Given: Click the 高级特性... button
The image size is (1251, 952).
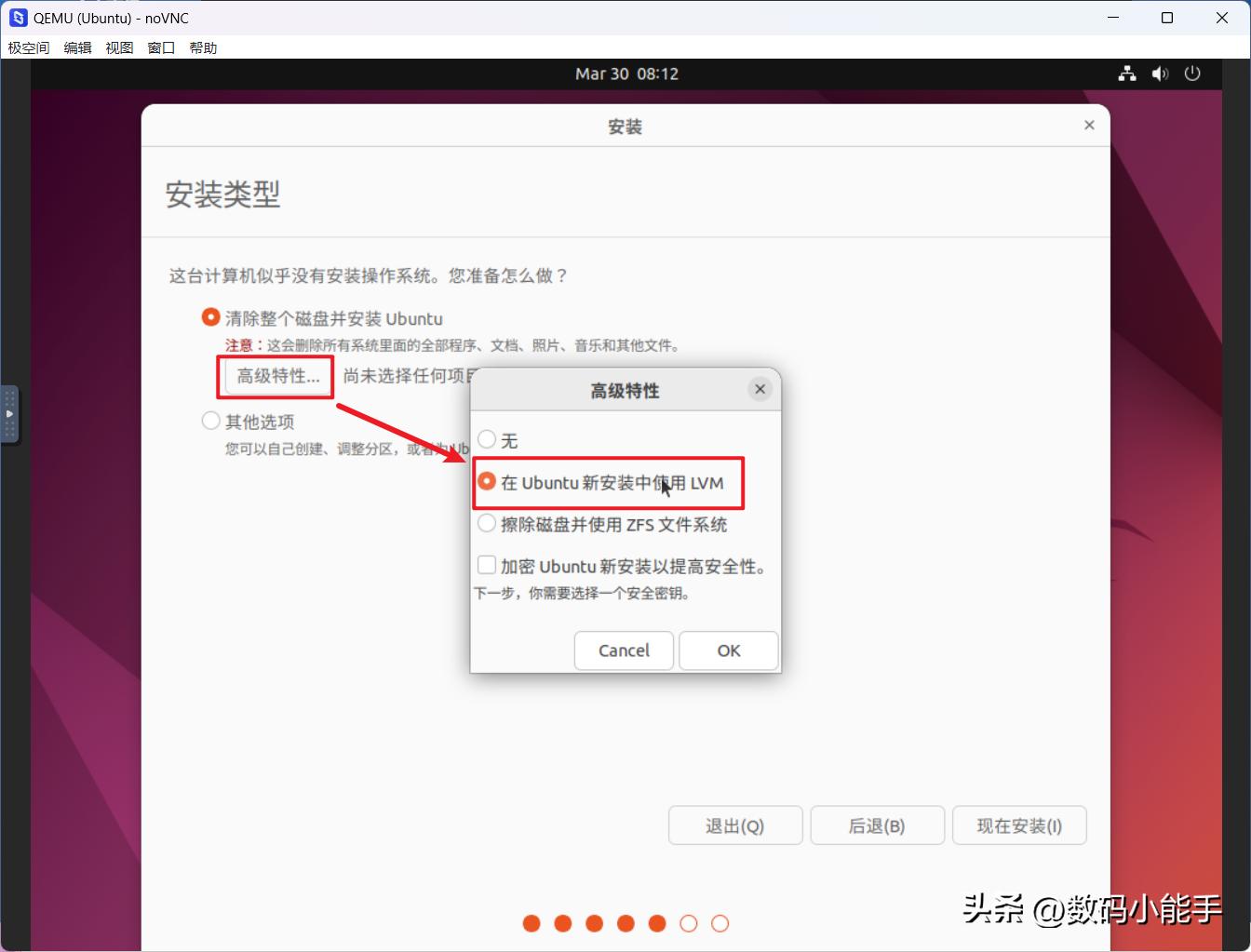Looking at the screenshot, I should coord(278,376).
